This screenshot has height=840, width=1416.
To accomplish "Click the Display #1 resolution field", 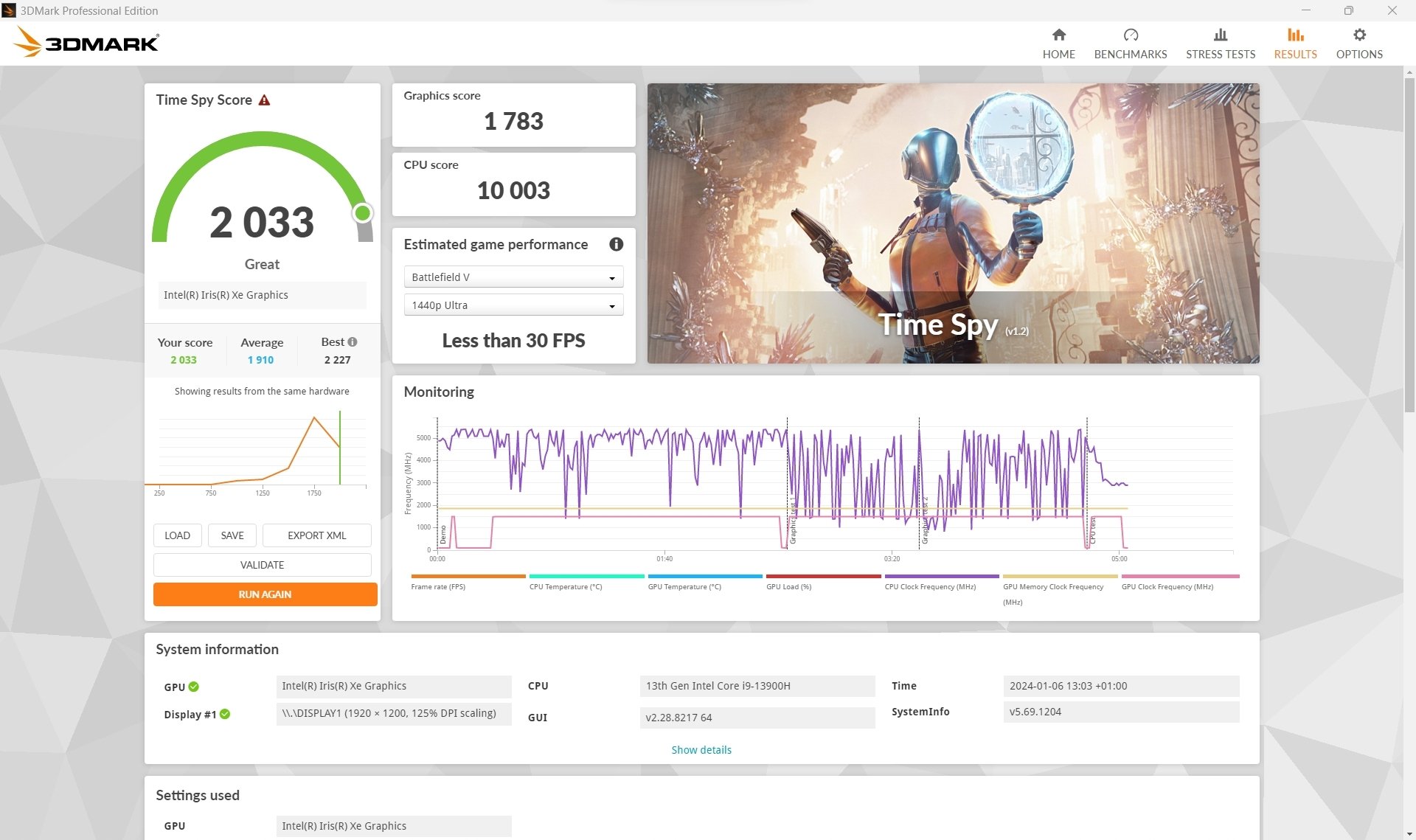I will (394, 713).
